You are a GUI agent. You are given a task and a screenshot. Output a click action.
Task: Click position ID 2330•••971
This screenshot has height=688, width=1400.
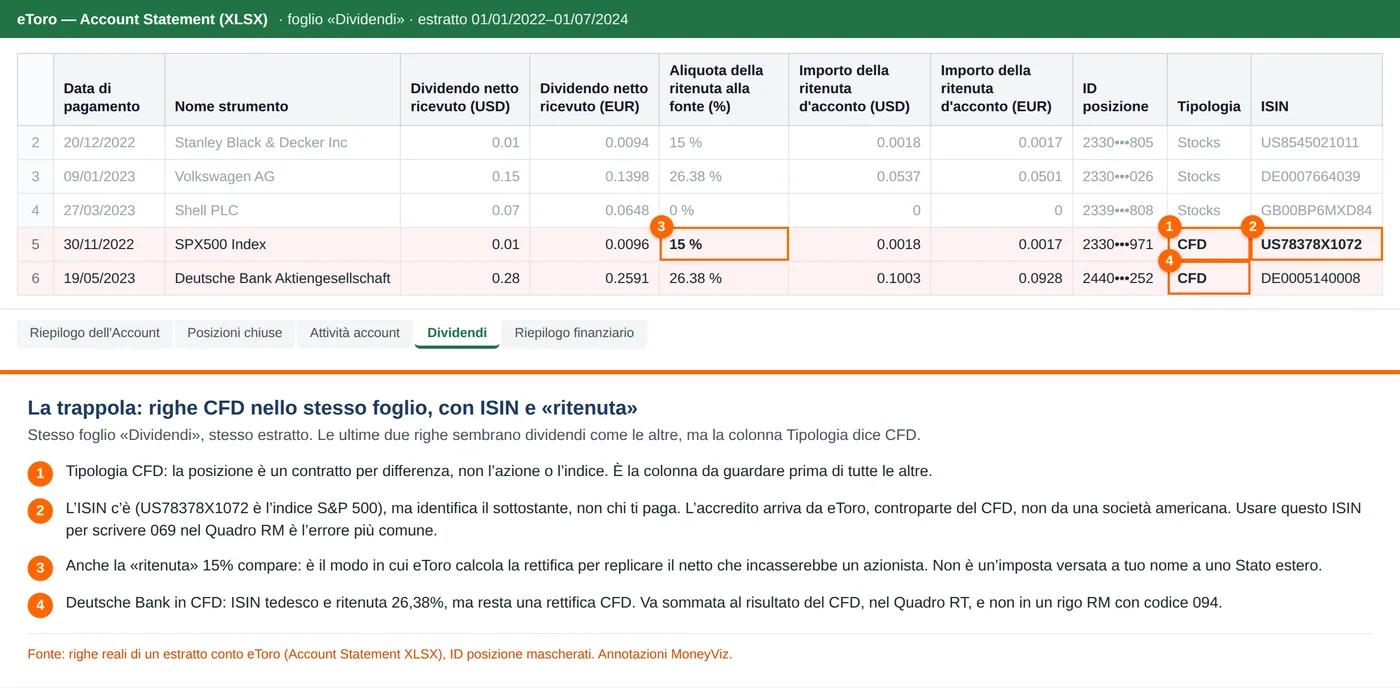click(x=1119, y=245)
